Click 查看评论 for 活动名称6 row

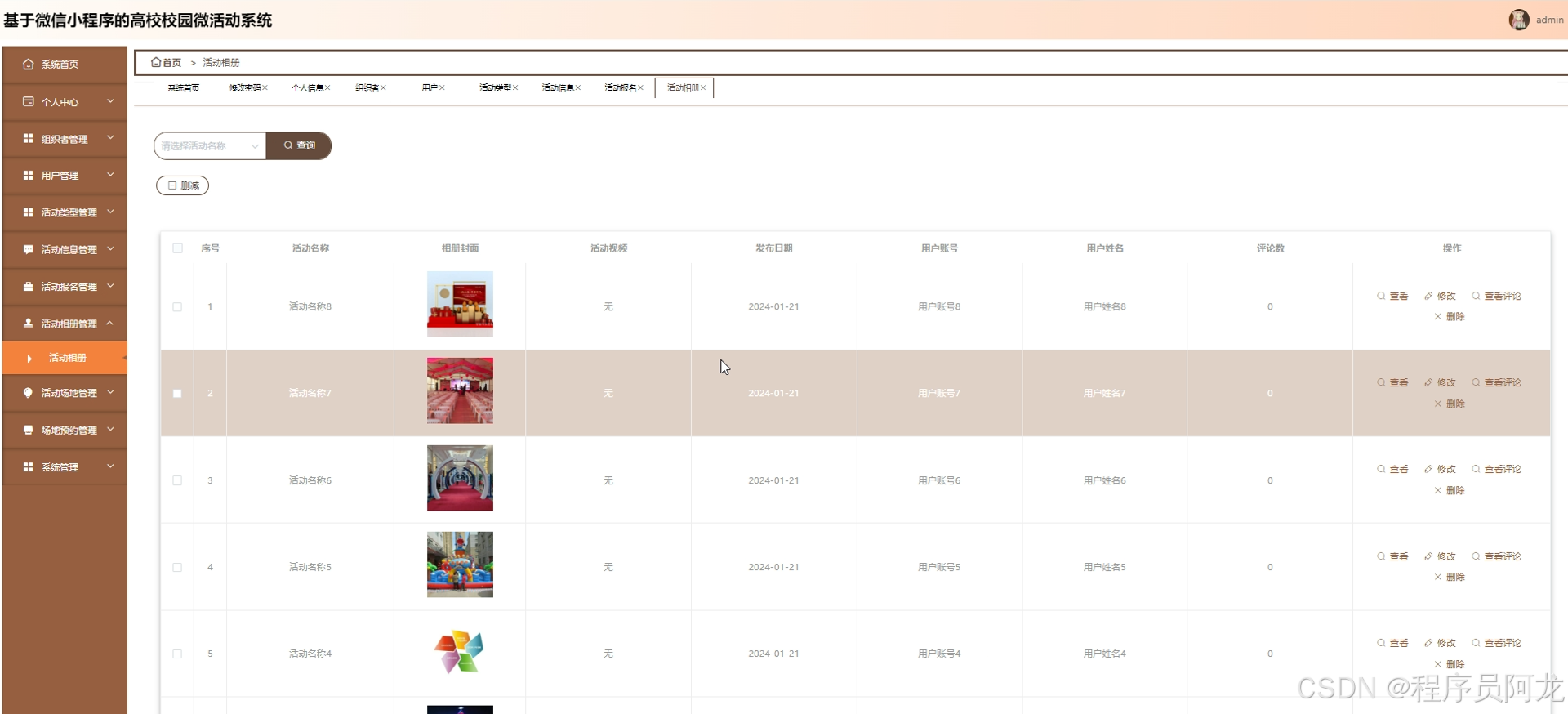[1496, 469]
